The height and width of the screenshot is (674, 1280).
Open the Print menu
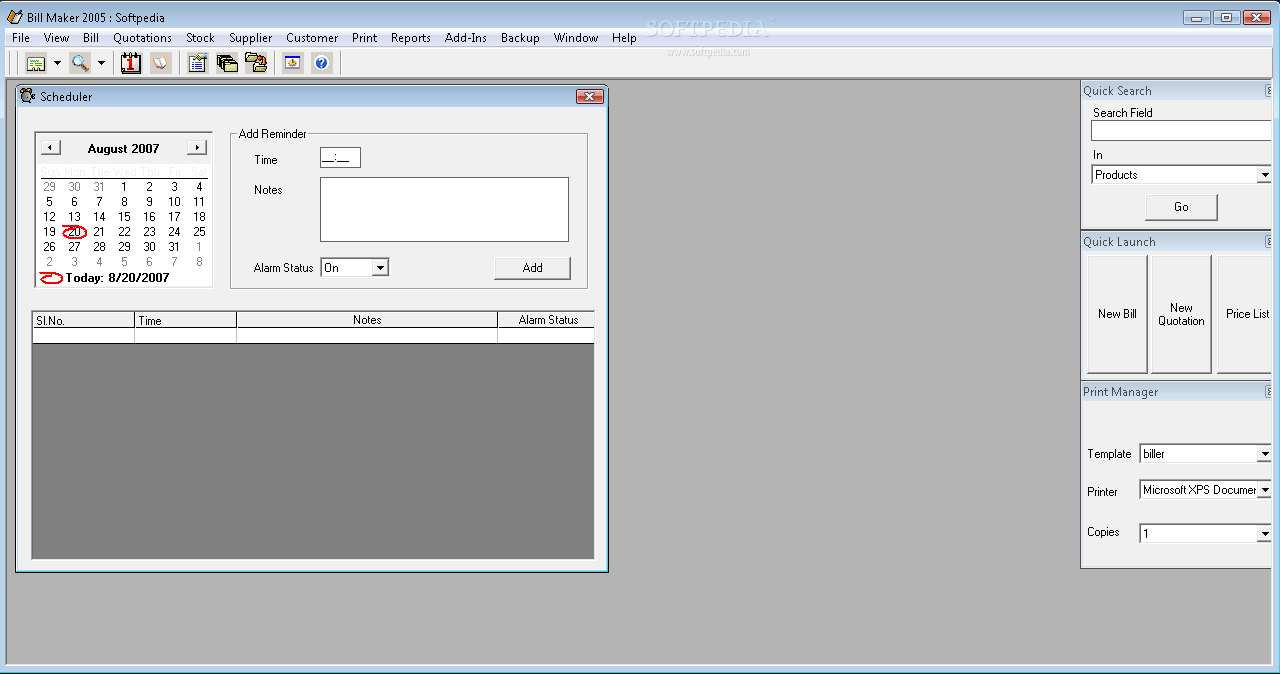click(365, 38)
